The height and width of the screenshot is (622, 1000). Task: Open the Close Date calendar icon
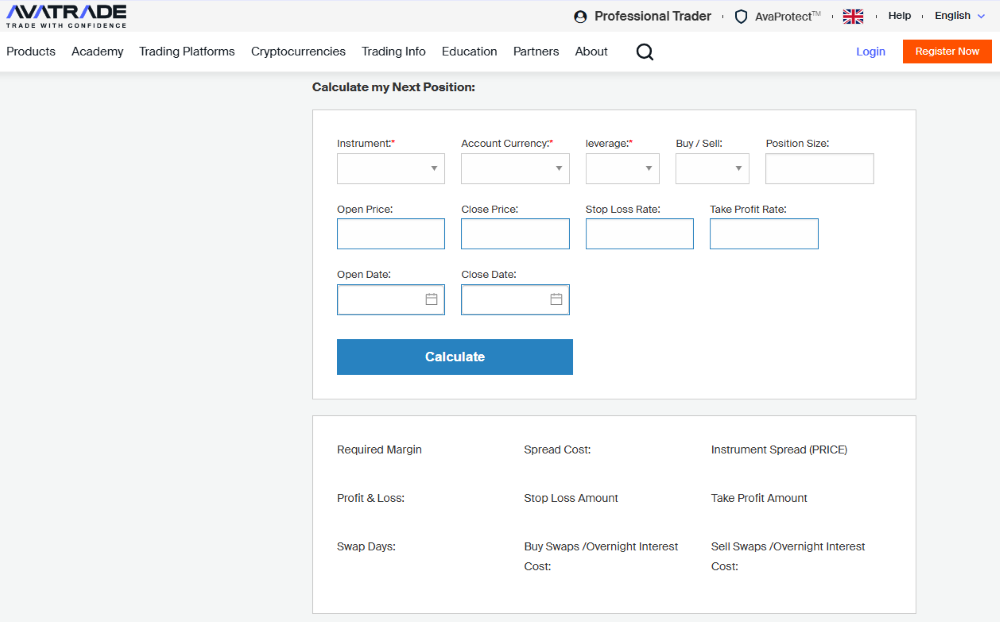point(556,299)
